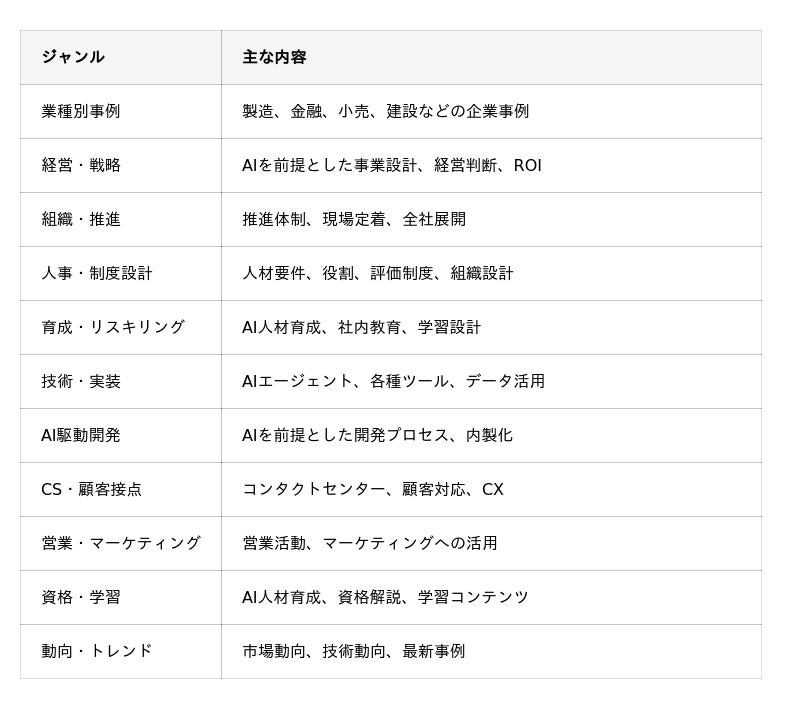Click the 資格解説、学習コンテンツ content text

[x=433, y=598]
